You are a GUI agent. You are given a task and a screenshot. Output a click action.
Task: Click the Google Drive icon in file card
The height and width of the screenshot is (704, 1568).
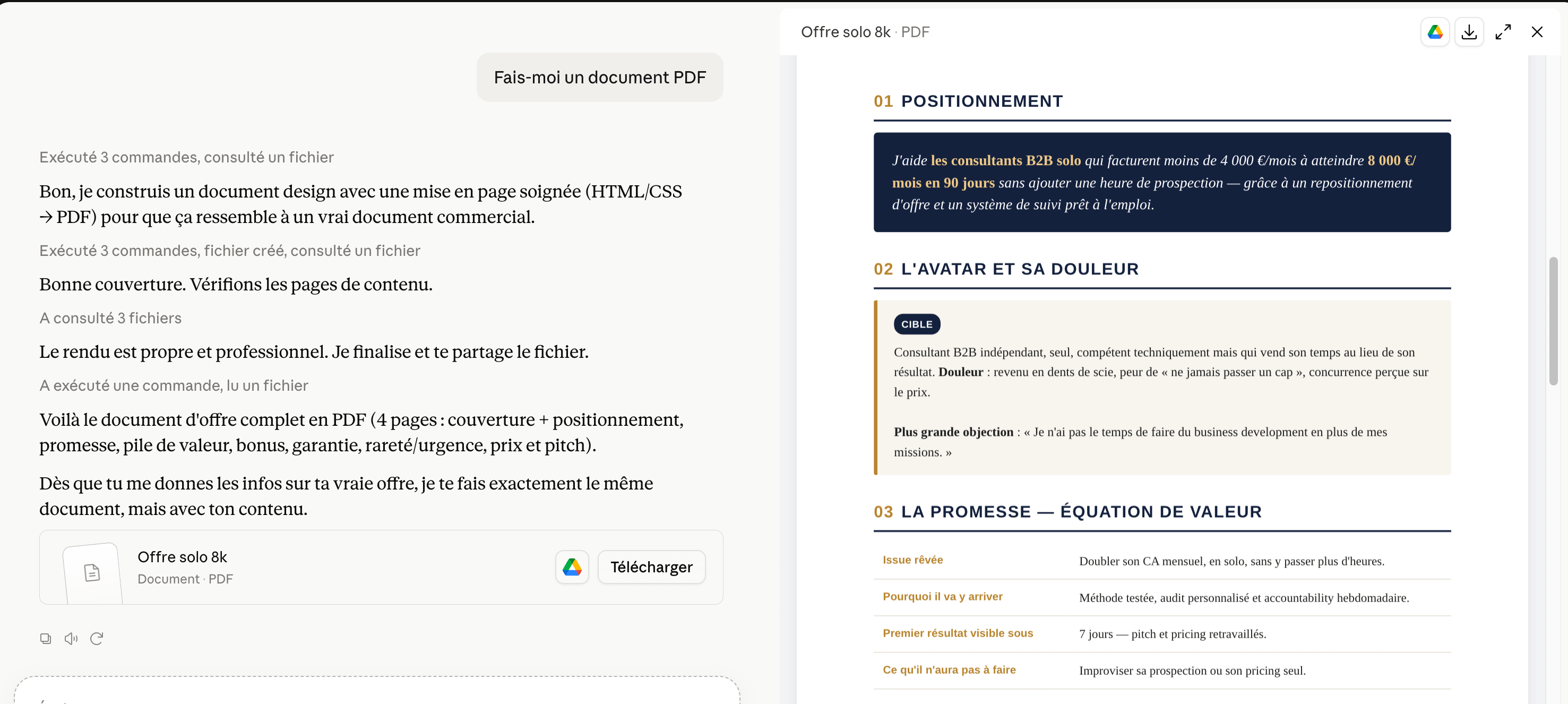click(x=572, y=567)
